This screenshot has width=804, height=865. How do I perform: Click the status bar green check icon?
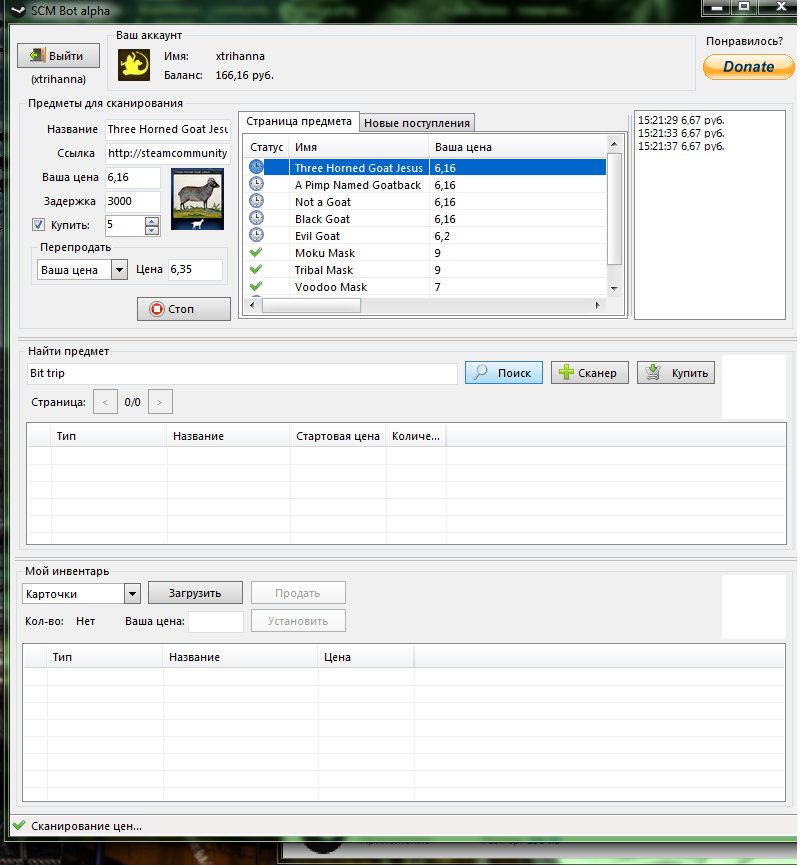click(19, 825)
